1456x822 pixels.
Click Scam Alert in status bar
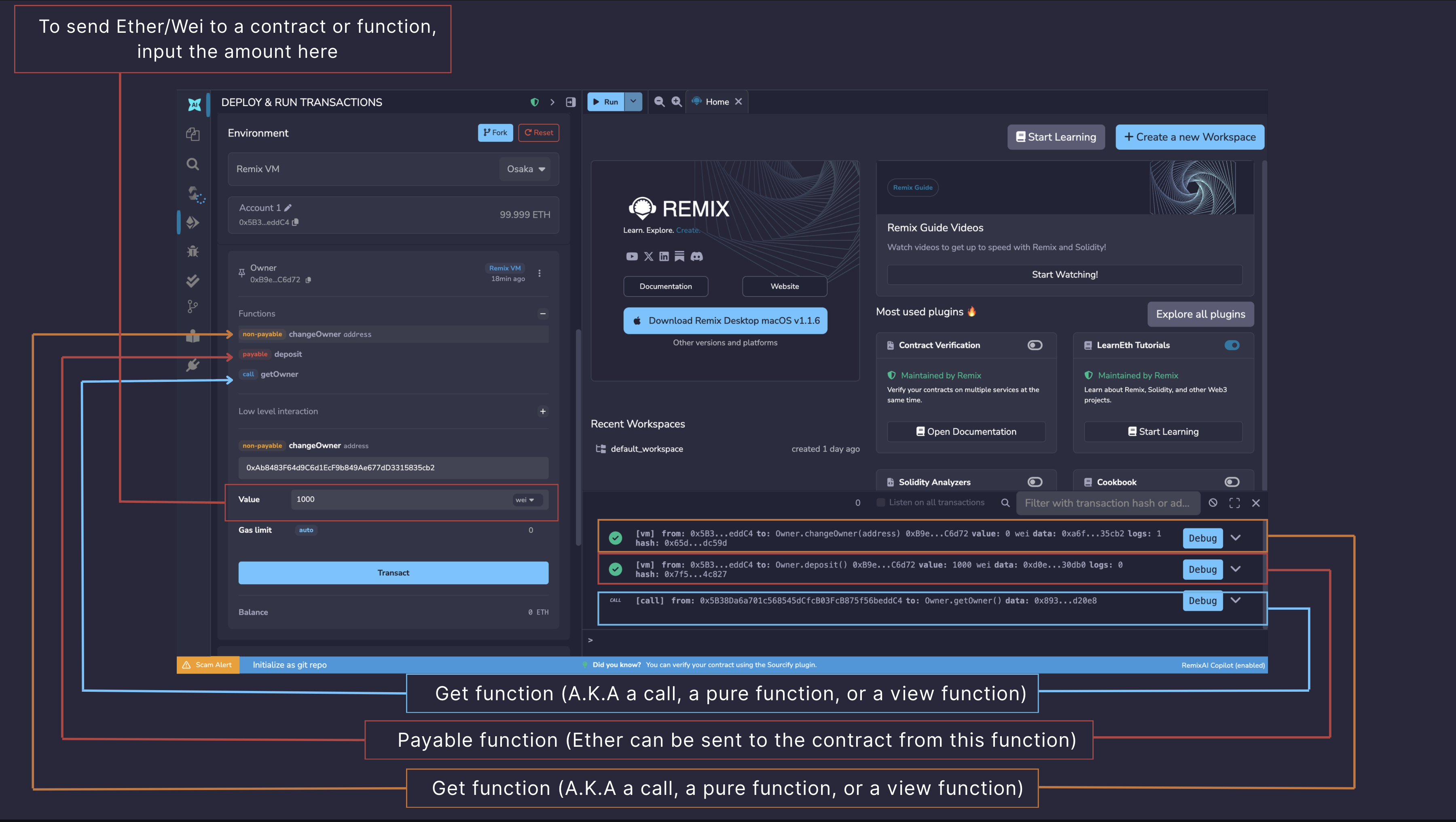[x=208, y=665]
